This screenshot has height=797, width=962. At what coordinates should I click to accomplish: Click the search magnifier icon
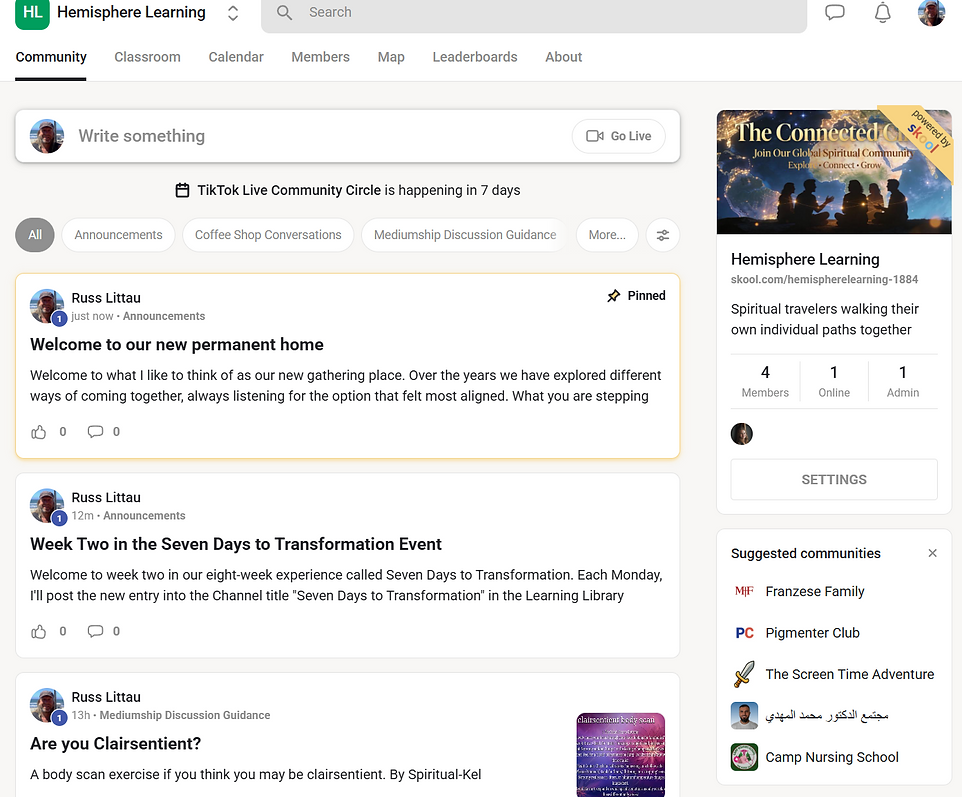tap(284, 13)
